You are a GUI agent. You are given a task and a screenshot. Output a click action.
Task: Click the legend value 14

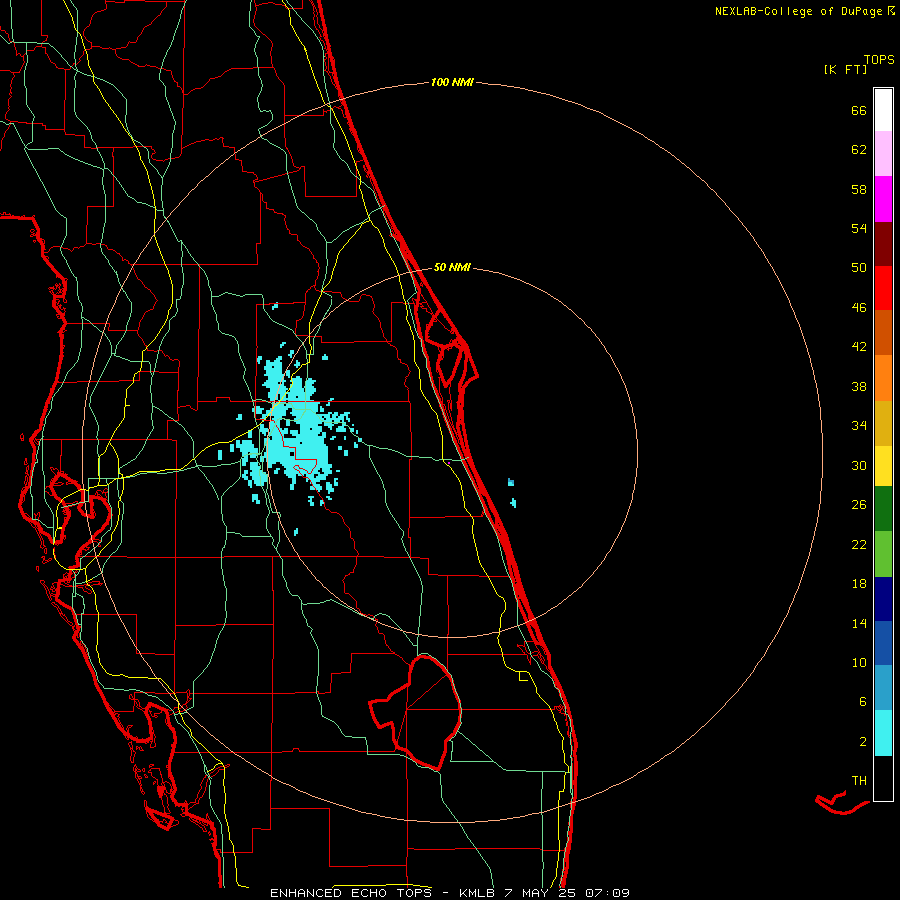point(859,623)
